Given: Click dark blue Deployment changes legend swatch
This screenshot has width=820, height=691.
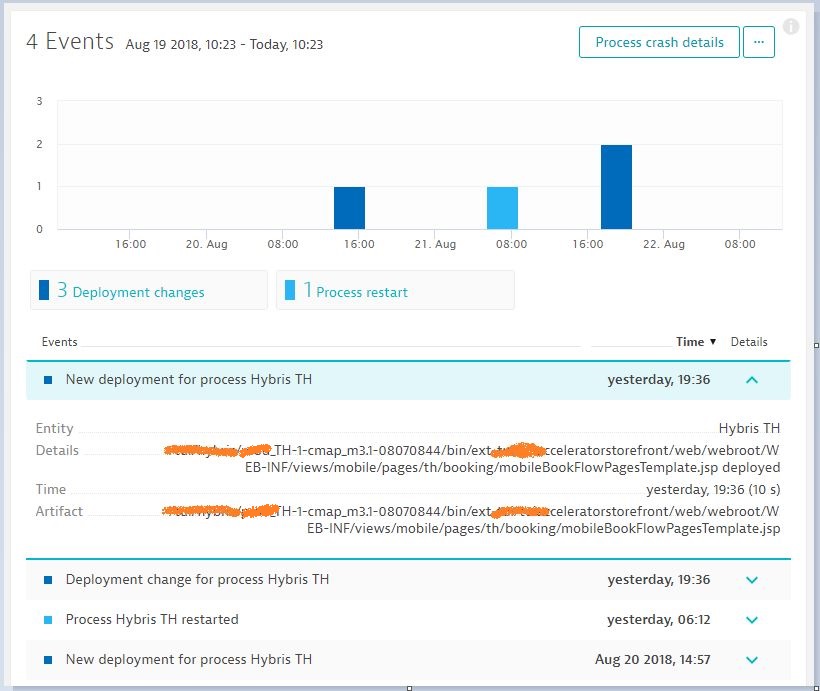Looking at the screenshot, I should [x=44, y=291].
